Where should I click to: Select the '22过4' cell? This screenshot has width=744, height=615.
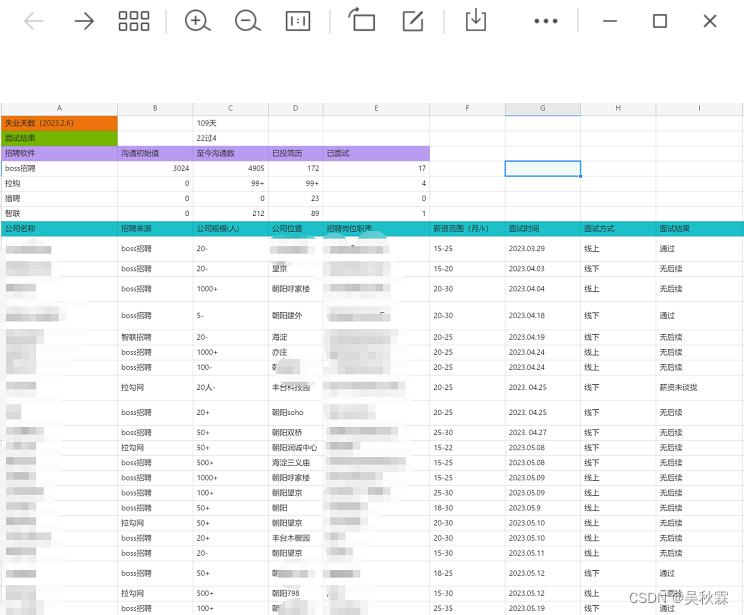click(x=231, y=138)
